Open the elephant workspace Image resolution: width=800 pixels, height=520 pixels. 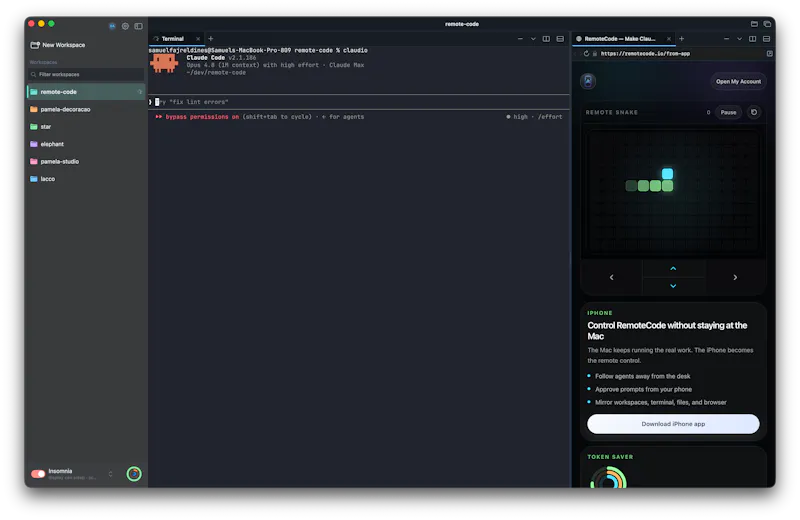tap(86, 144)
